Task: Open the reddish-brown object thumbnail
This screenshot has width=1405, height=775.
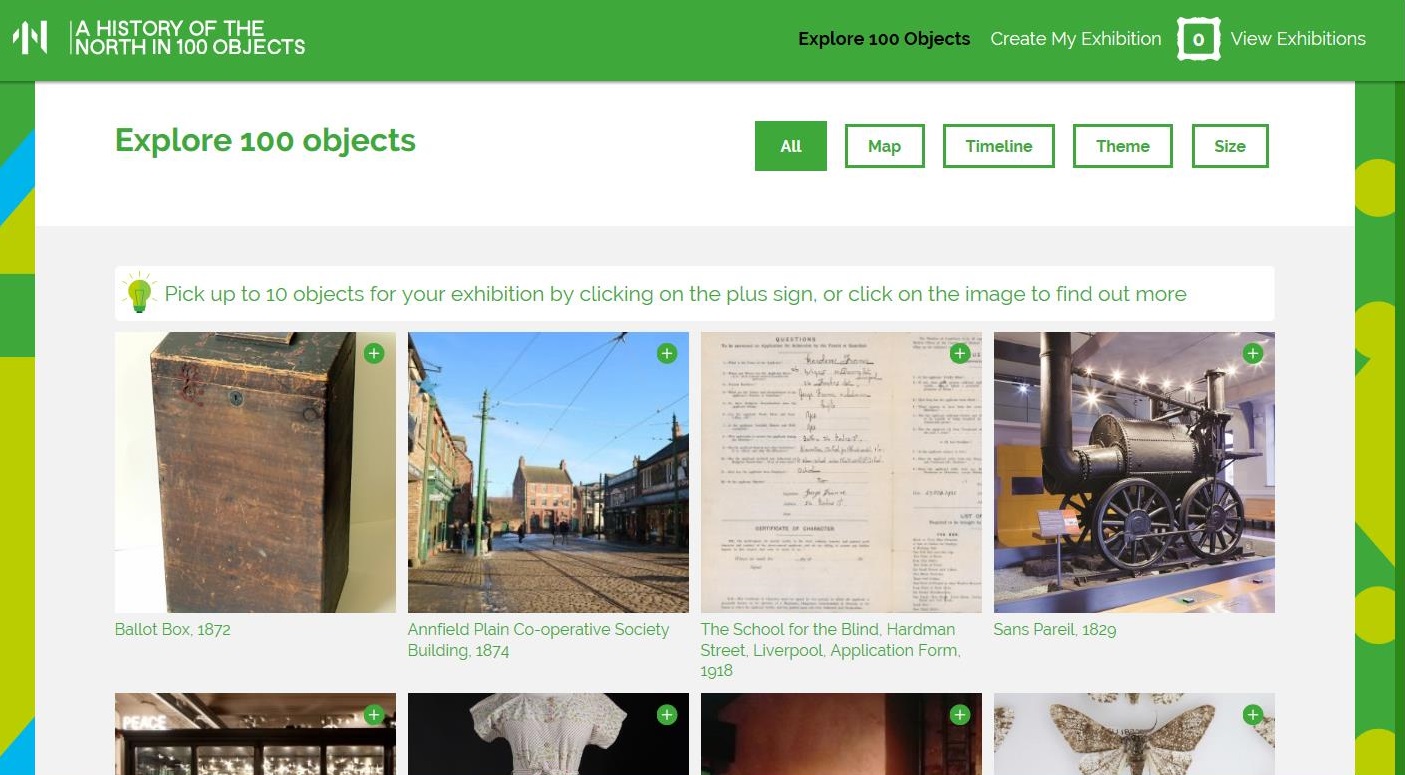Action: [x=841, y=734]
